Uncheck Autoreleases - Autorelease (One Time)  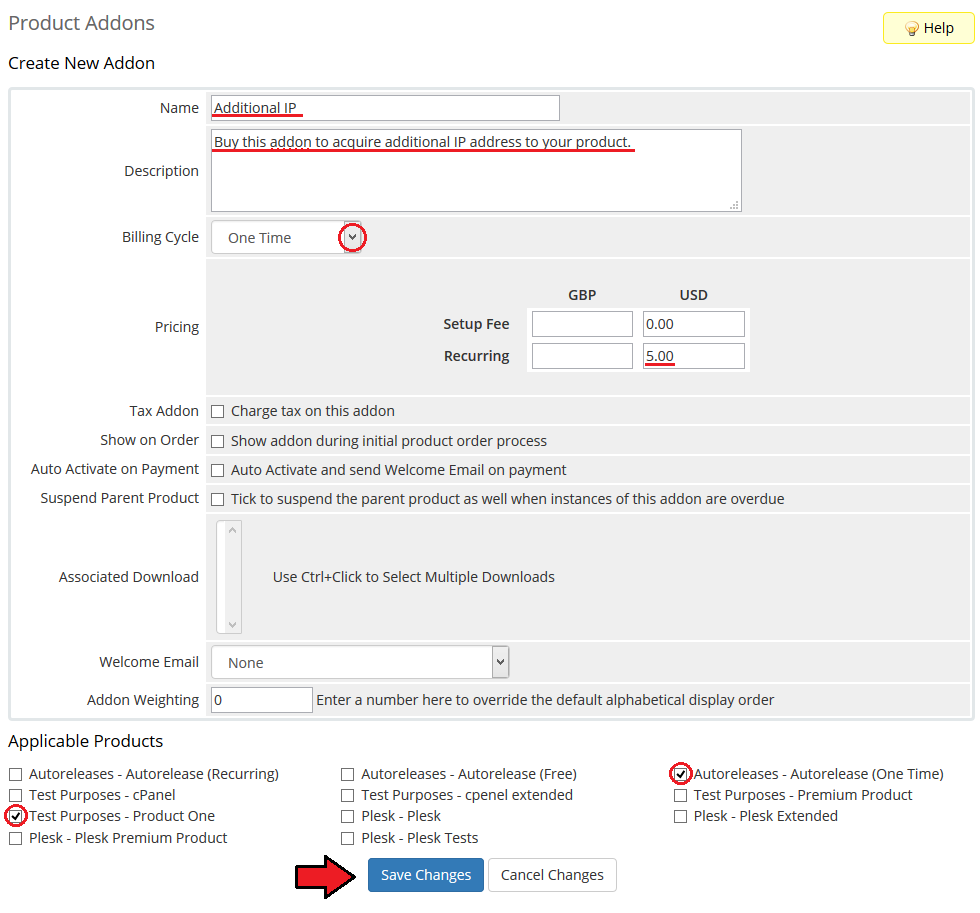click(x=681, y=774)
